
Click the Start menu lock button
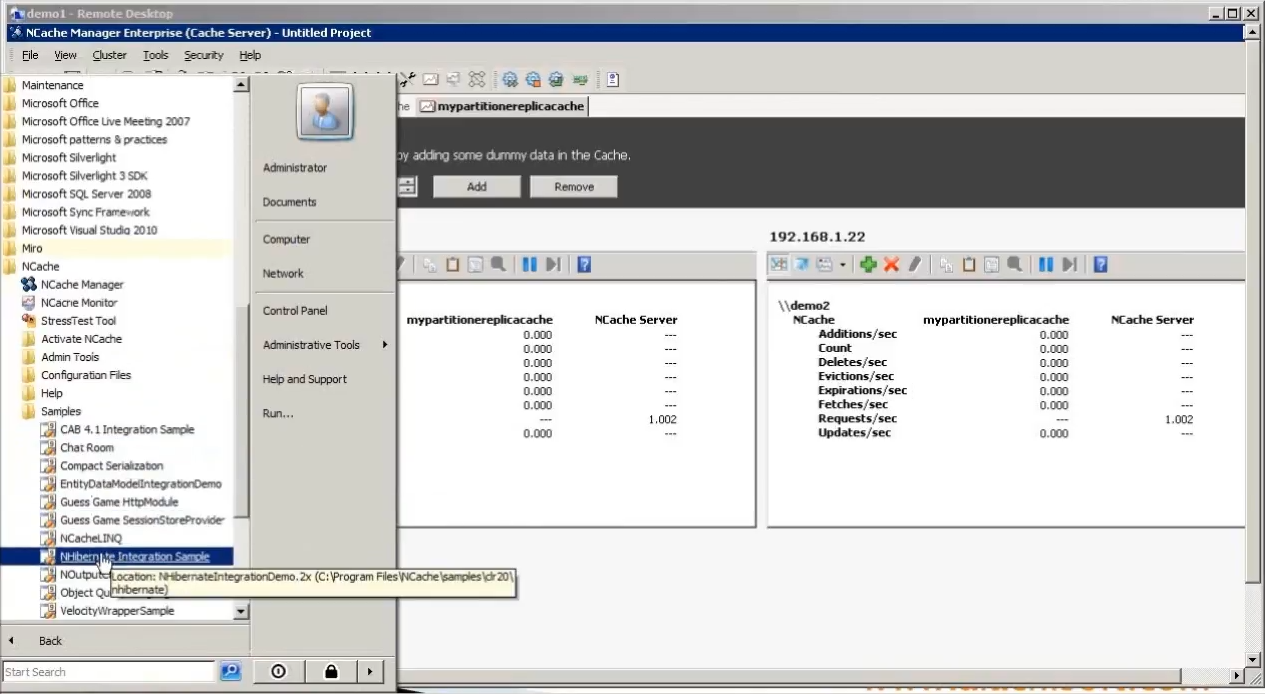tap(331, 672)
